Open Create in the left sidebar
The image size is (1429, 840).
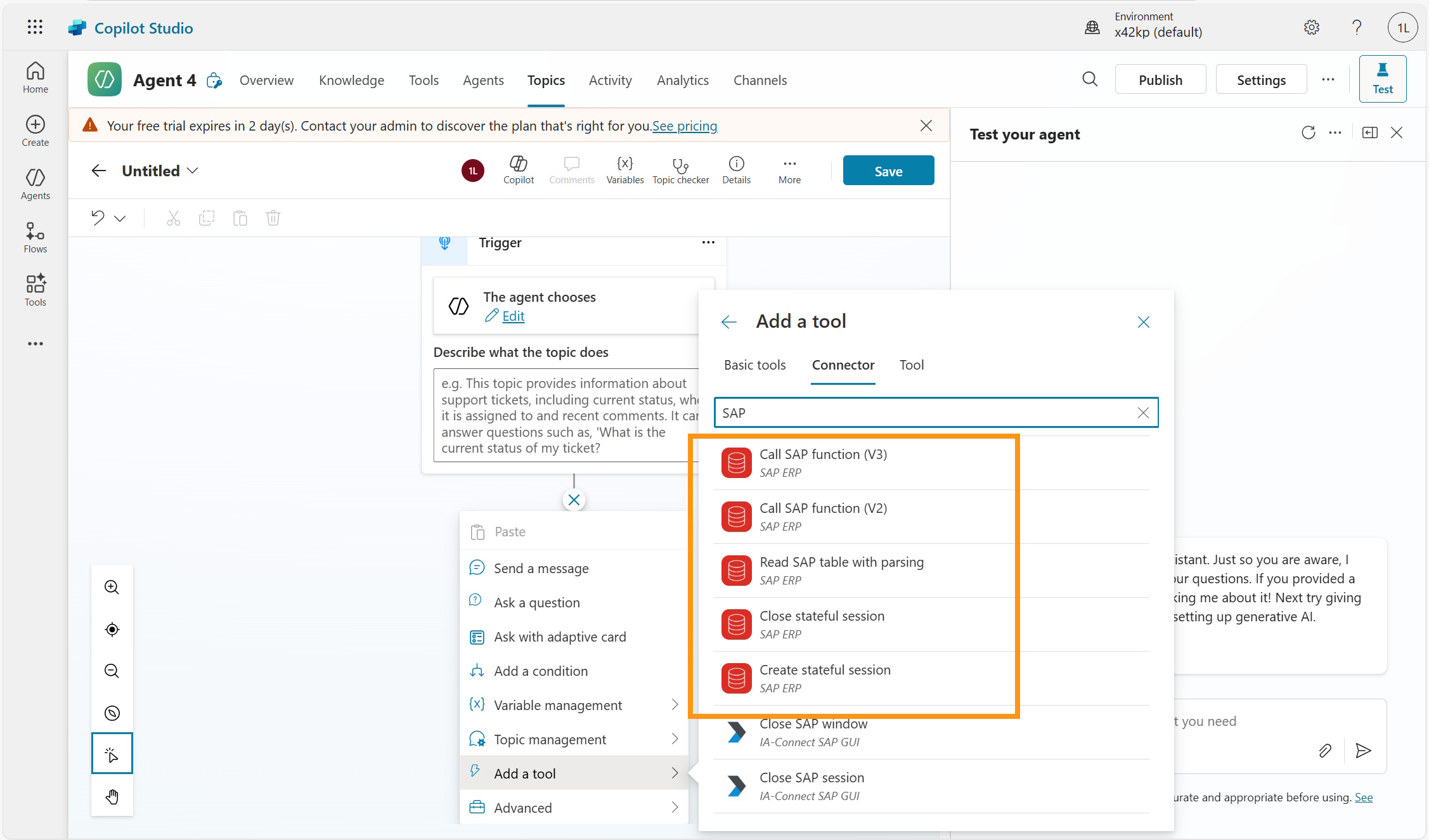[36, 131]
